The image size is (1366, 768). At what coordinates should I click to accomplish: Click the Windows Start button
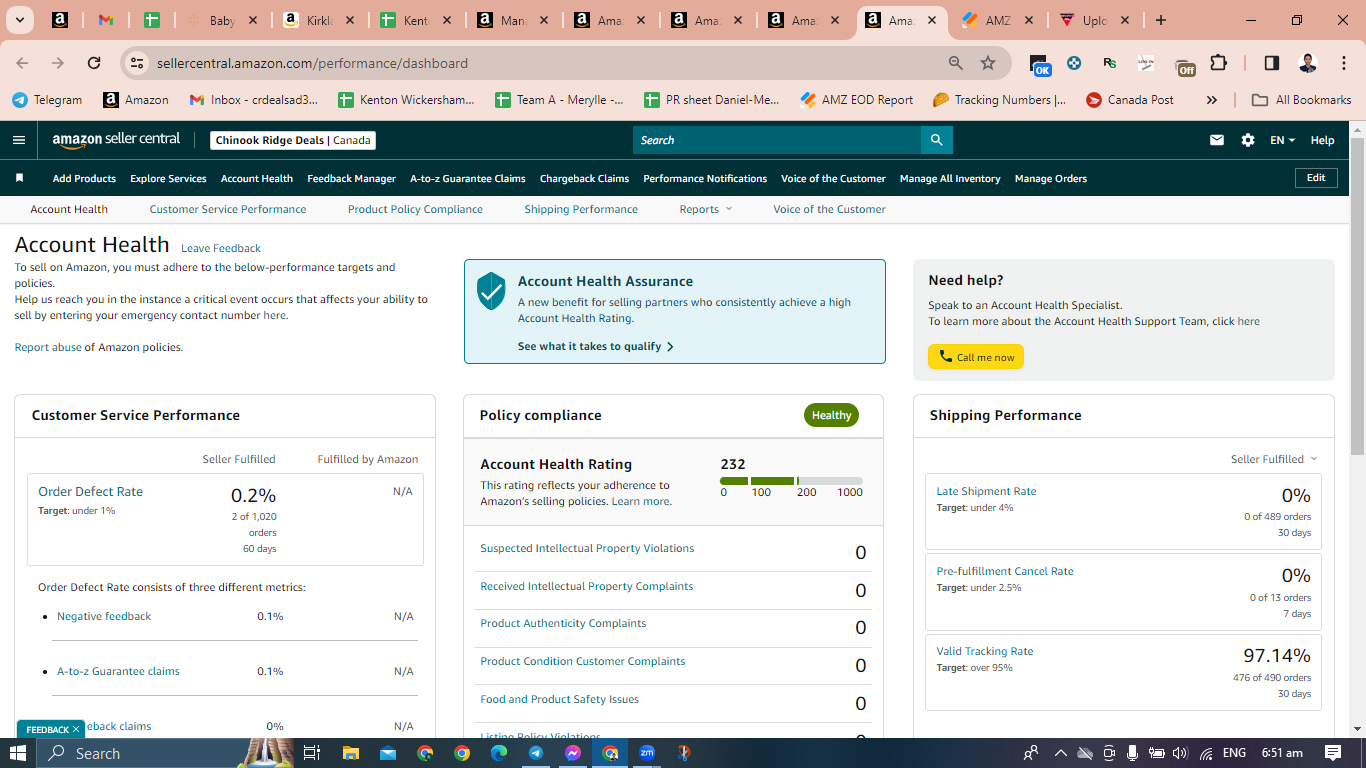(18, 753)
